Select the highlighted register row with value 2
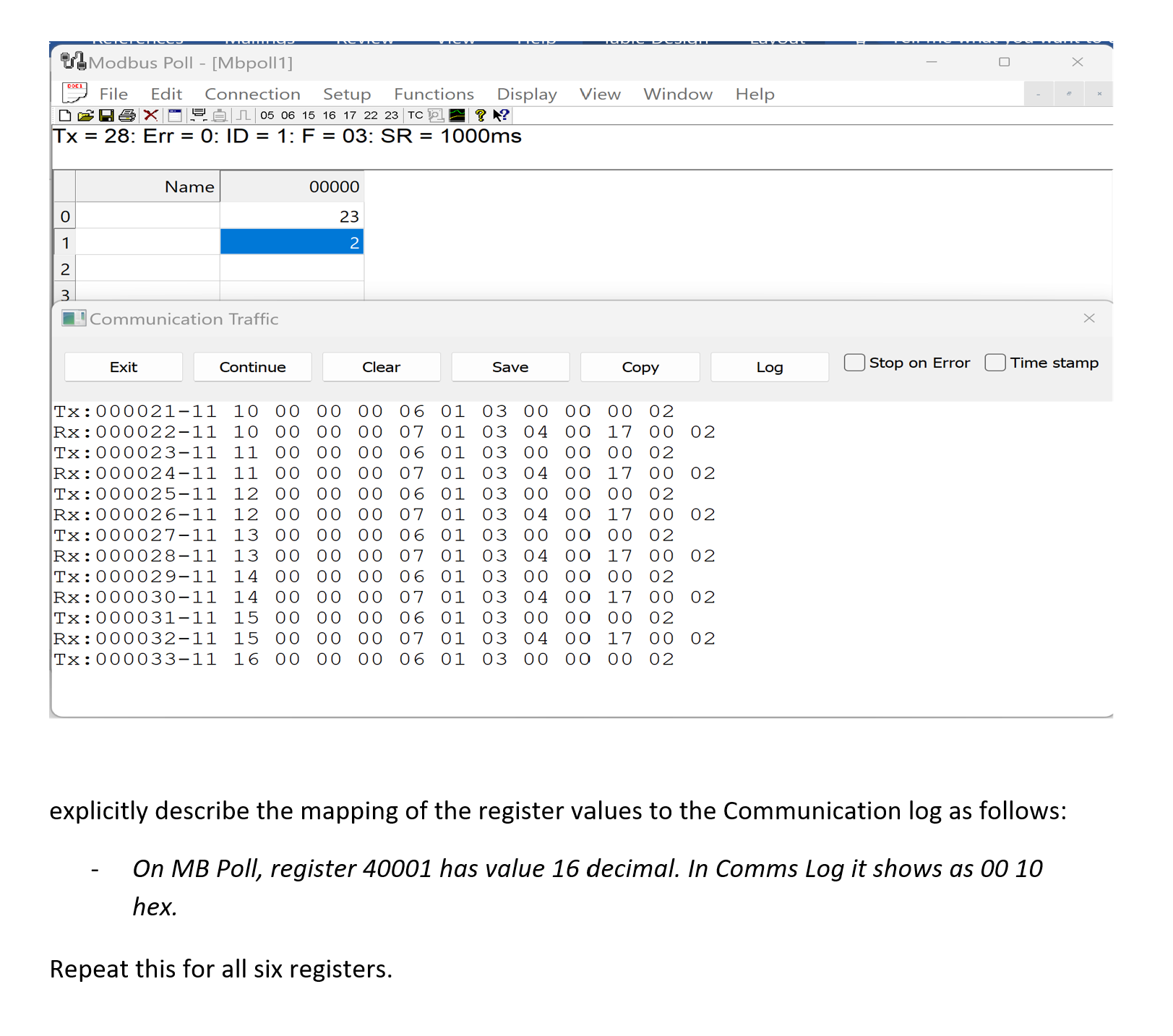 pos(292,242)
